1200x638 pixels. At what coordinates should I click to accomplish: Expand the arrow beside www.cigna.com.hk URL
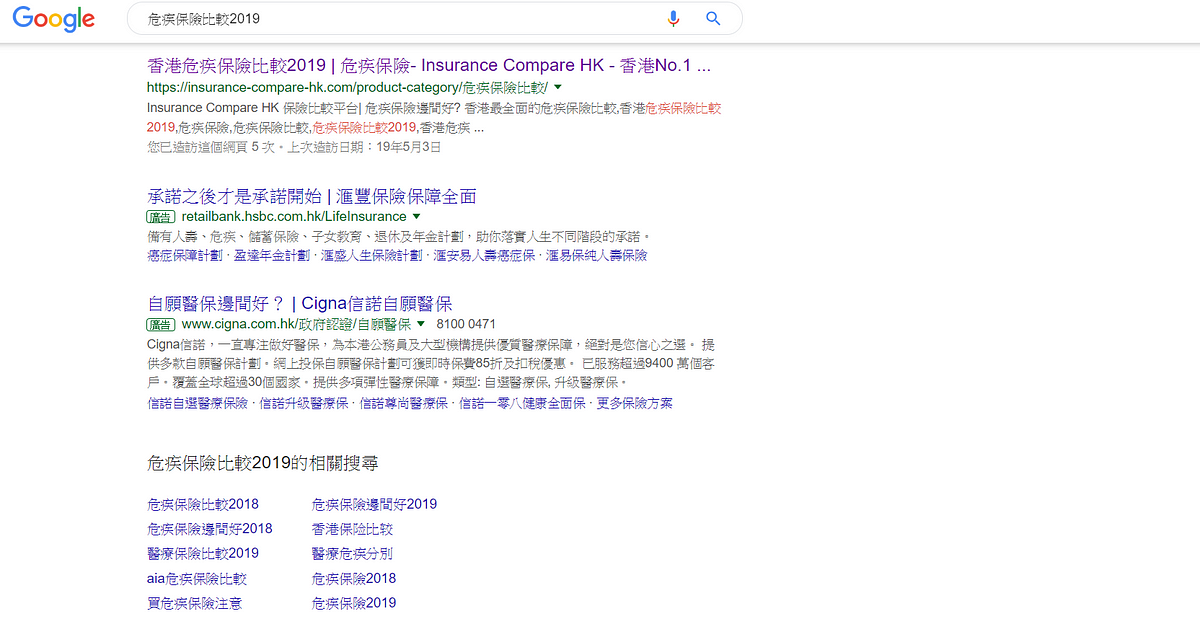pyautogui.click(x=421, y=325)
